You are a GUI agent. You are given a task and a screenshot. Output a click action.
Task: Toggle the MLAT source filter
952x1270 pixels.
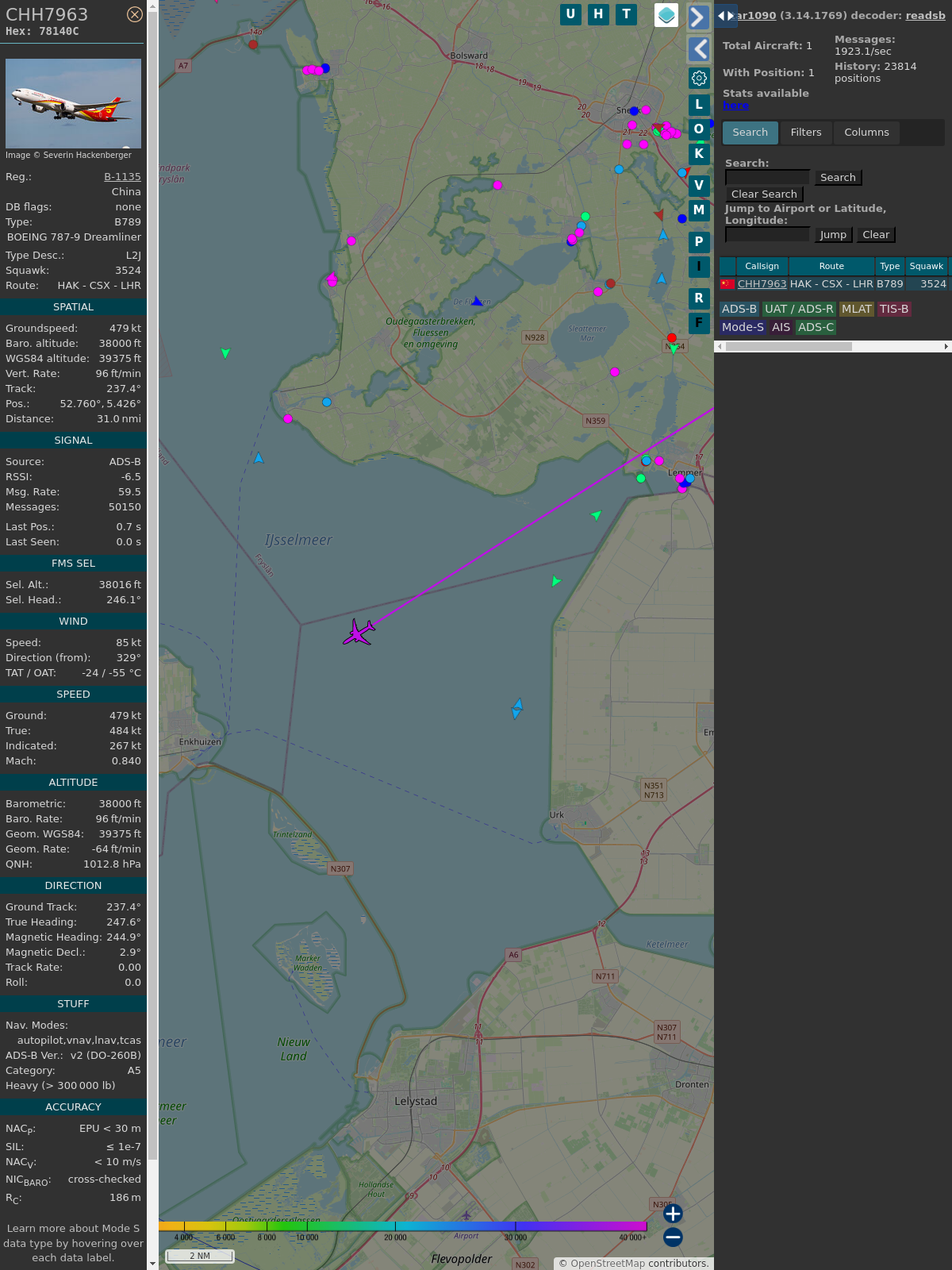point(856,309)
